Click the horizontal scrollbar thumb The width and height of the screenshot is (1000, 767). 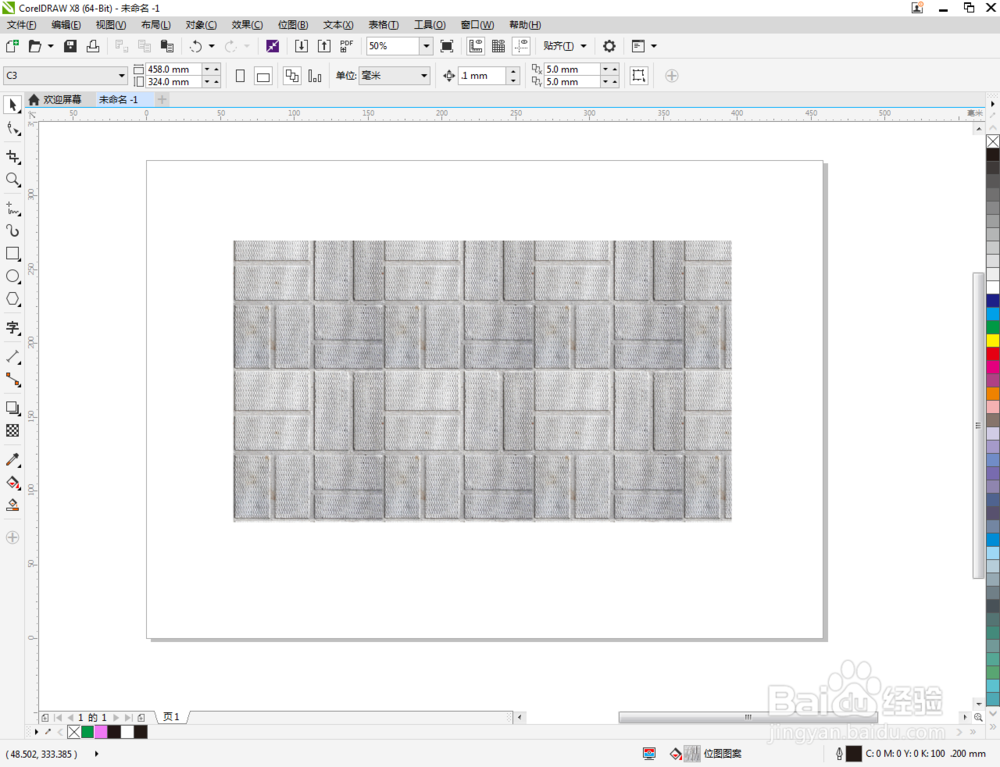[747, 717]
